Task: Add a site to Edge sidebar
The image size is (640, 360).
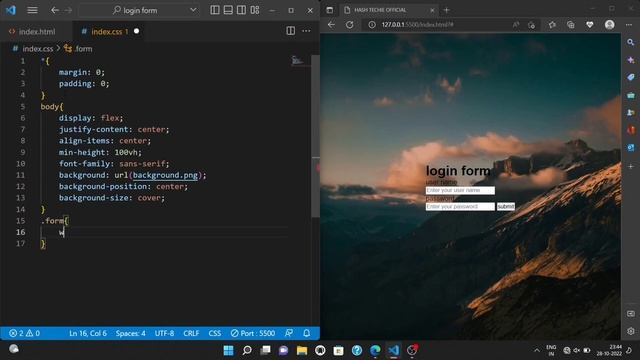Action: (631, 166)
